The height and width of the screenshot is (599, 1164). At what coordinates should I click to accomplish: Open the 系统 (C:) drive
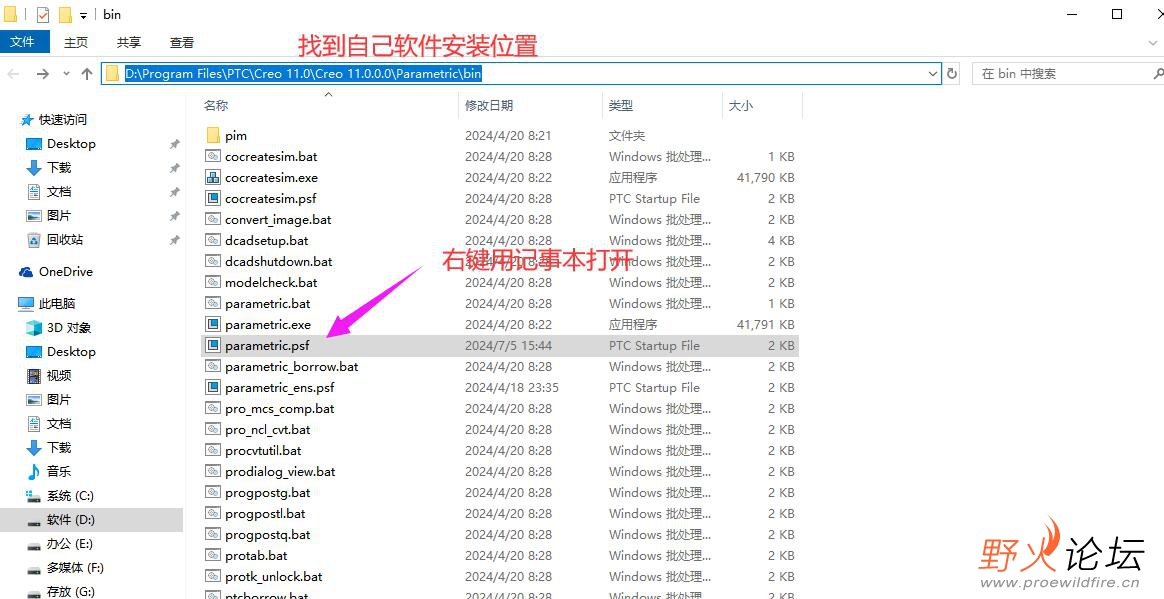click(70, 496)
